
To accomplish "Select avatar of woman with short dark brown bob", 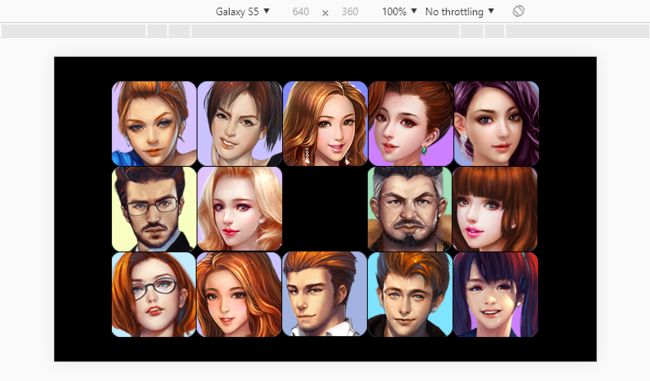I will [240, 124].
